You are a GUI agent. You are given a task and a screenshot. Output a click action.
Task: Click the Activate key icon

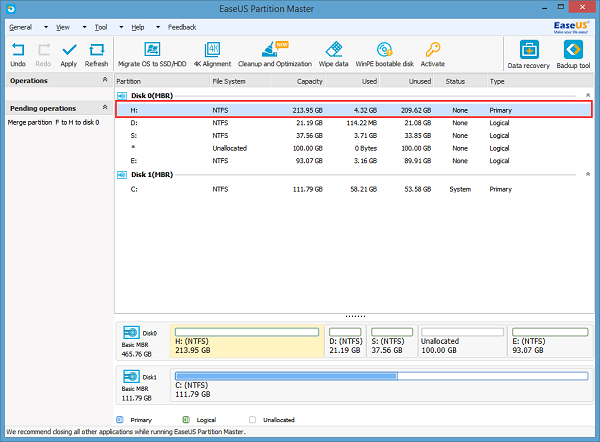[433, 49]
